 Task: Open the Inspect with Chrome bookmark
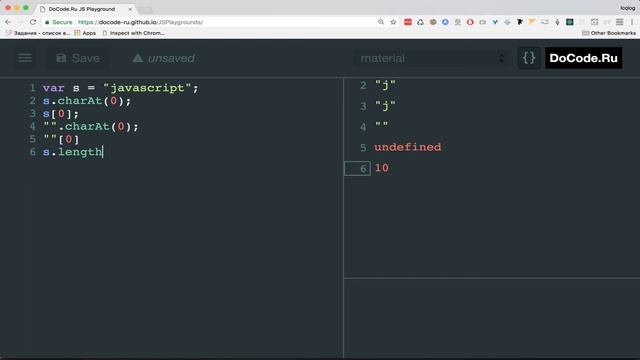click(x=133, y=33)
